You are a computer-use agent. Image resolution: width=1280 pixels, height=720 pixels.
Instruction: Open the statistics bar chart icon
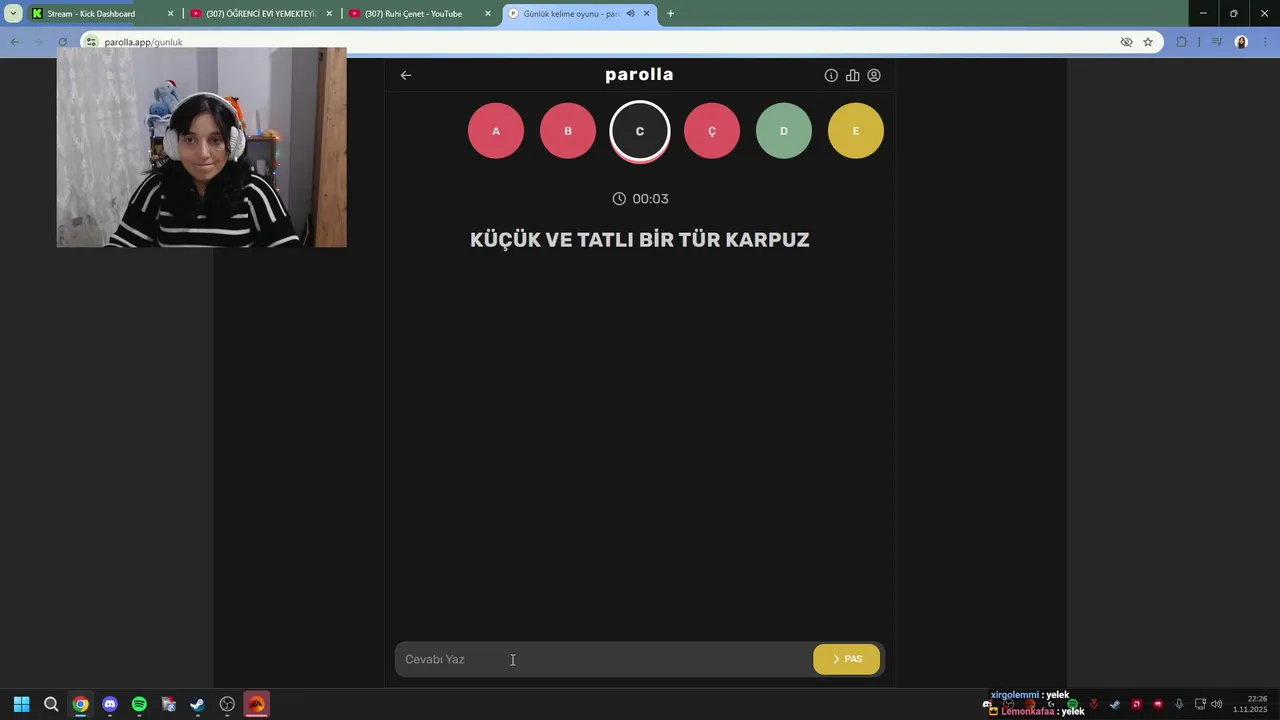point(852,75)
